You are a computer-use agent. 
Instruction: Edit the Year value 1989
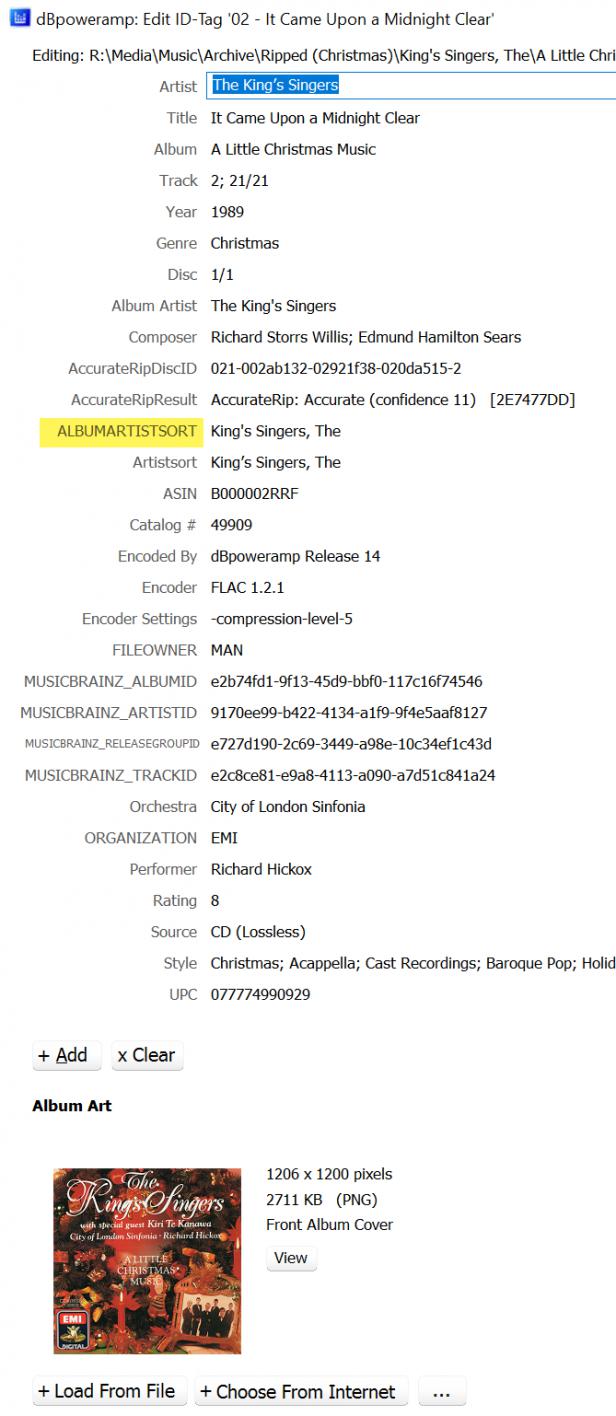(227, 212)
